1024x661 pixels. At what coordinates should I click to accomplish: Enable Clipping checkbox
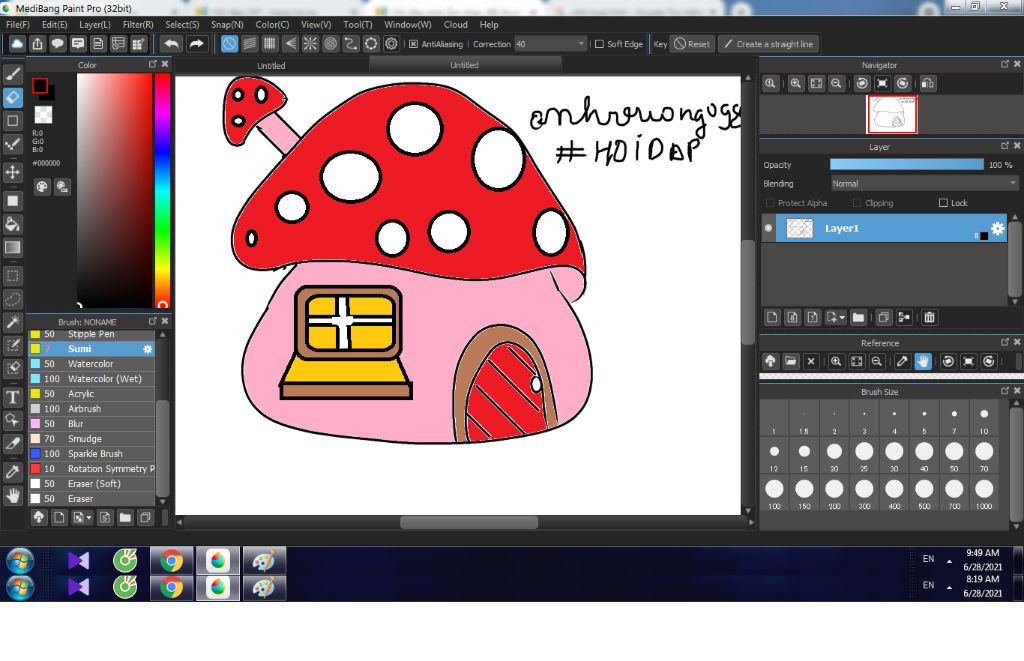tap(857, 203)
